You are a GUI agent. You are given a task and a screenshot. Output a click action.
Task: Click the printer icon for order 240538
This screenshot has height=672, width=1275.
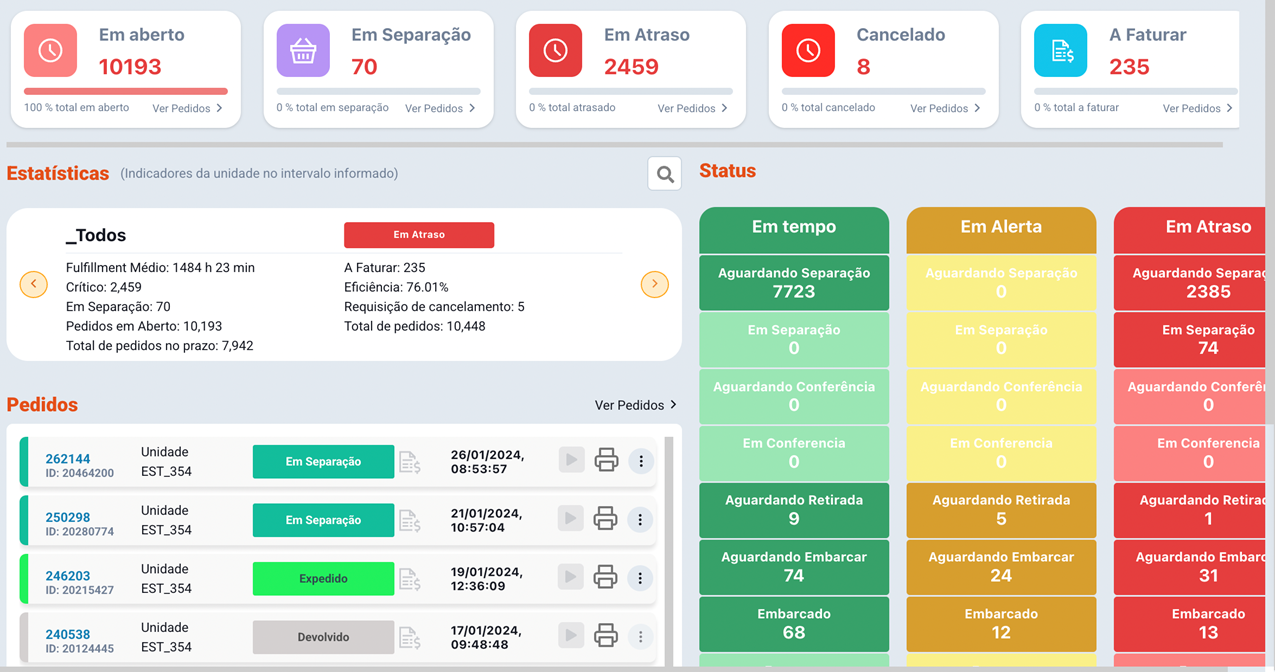tap(606, 636)
